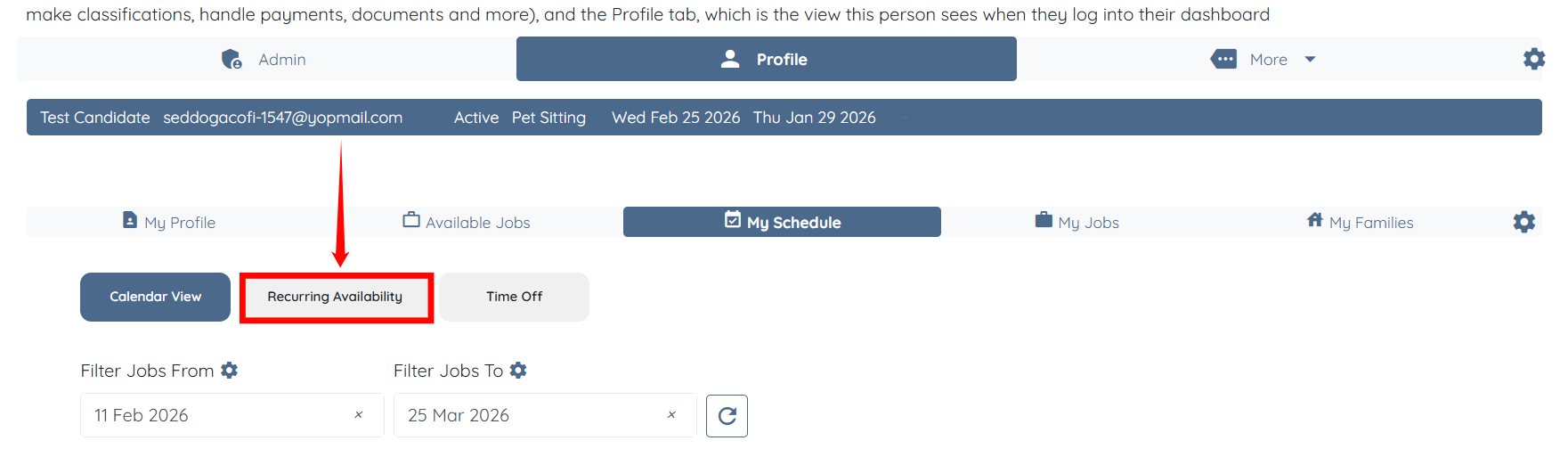Open settings gear beside Filter Jobs From
The image size is (1568, 457).
pyautogui.click(x=230, y=371)
